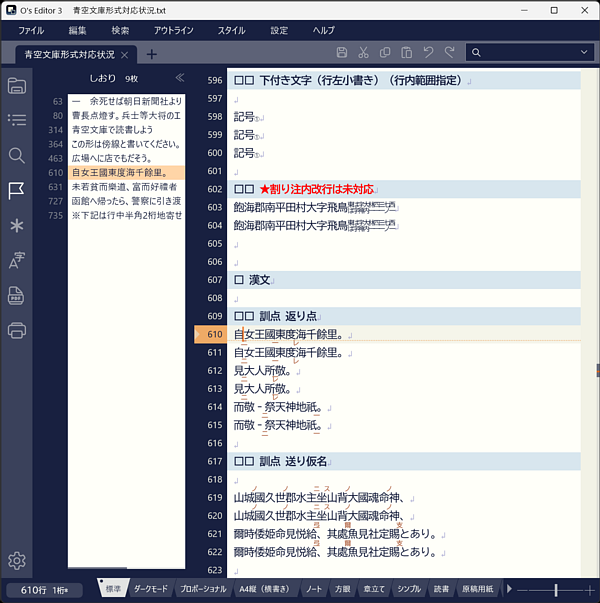
Task: Select highlighted bookmark 自女王國東度海千餘里。
Action: [126, 173]
